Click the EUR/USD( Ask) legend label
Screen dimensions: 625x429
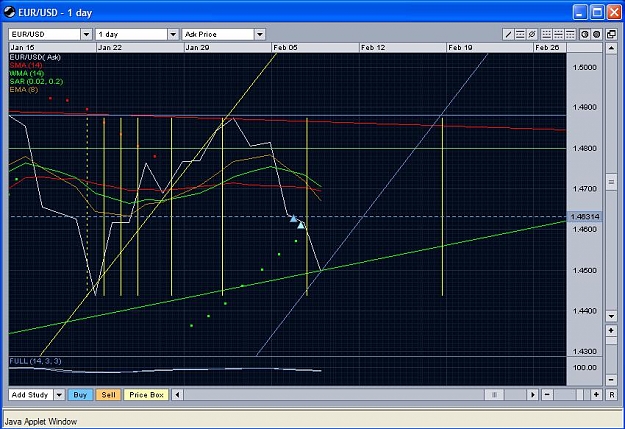click(x=35, y=57)
